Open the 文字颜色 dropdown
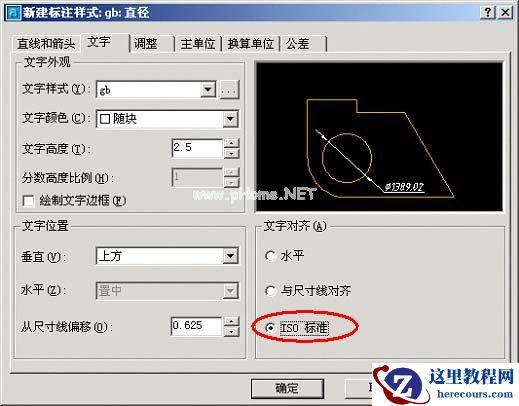 [x=230, y=119]
